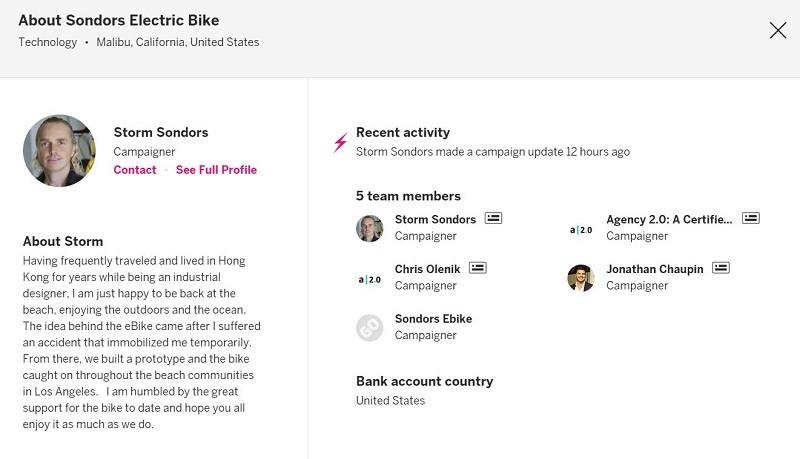
Task: Click Storm Sondors' small team avatar
Action: (x=370, y=228)
